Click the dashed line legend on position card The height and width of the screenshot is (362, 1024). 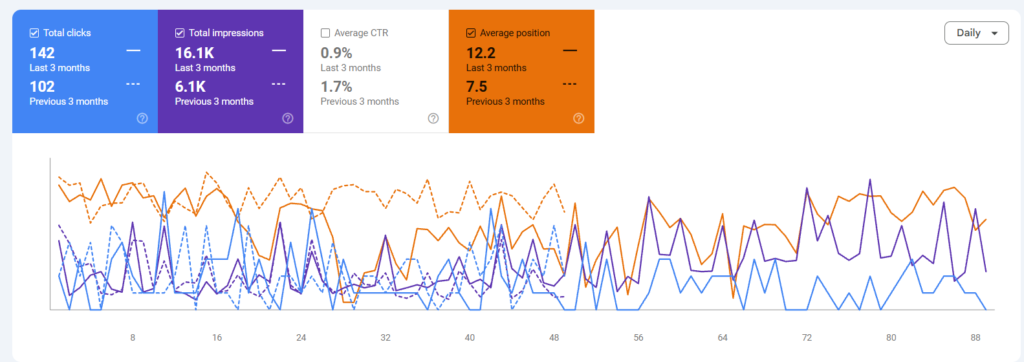pos(569,84)
